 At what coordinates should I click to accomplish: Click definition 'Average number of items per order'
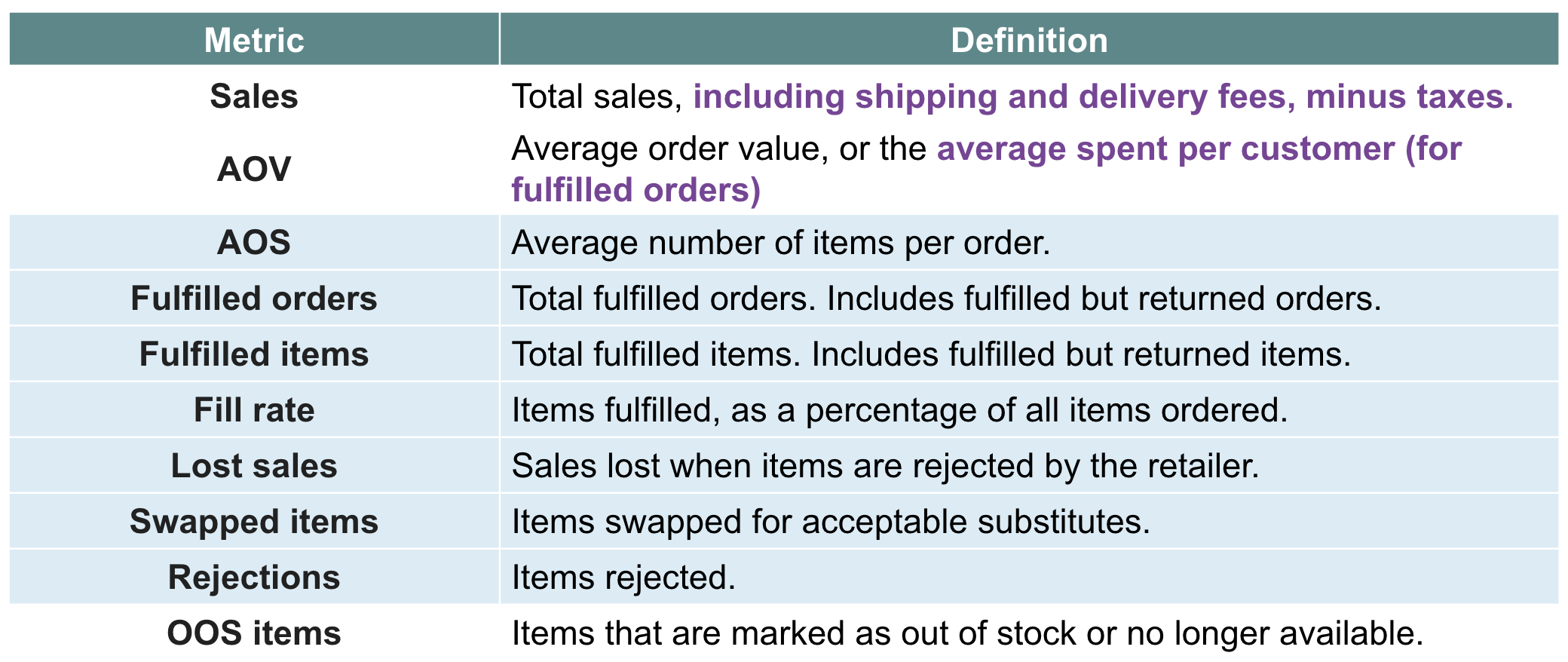pos(781,243)
